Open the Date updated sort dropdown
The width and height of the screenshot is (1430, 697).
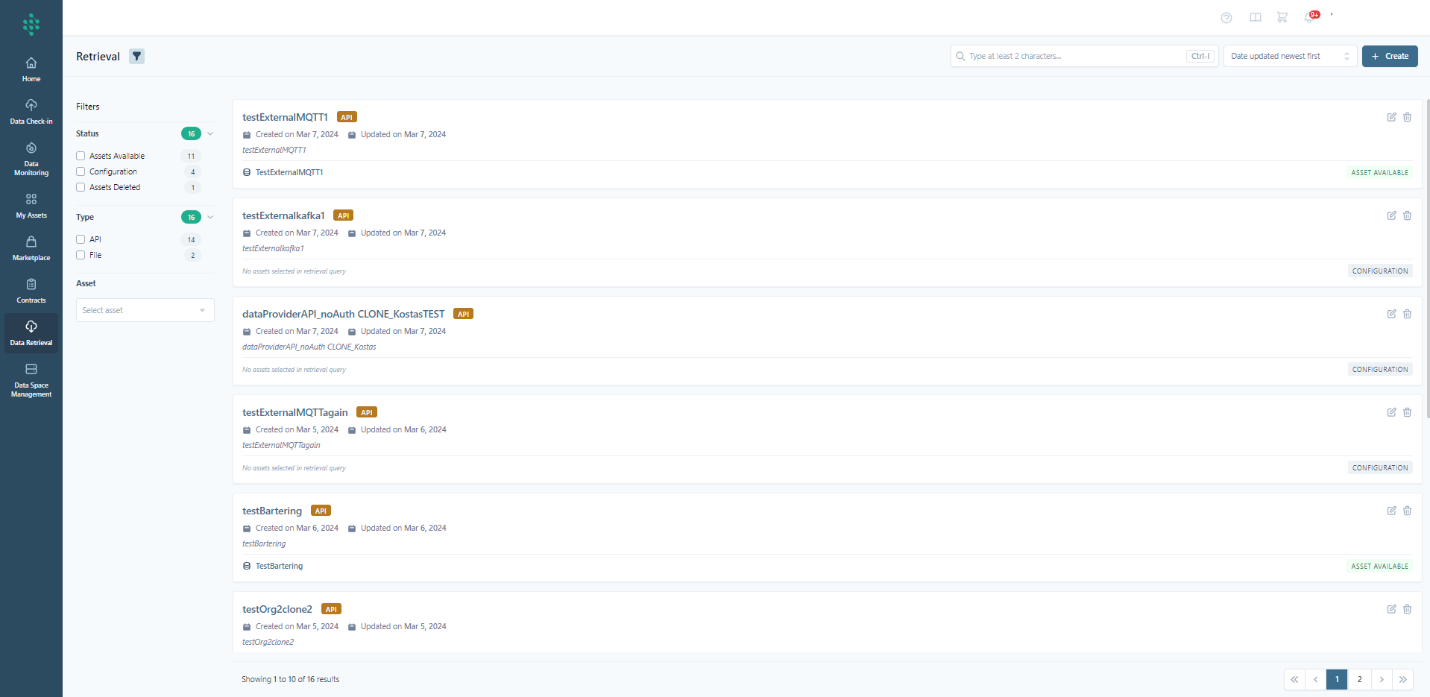tap(1289, 56)
